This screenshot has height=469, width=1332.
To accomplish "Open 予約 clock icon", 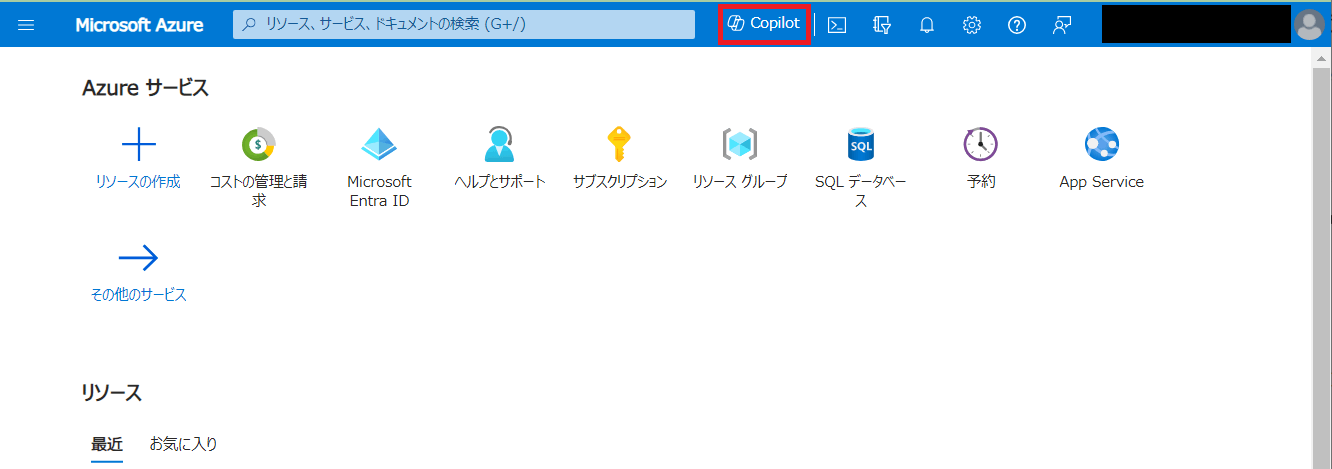I will tap(981, 145).
